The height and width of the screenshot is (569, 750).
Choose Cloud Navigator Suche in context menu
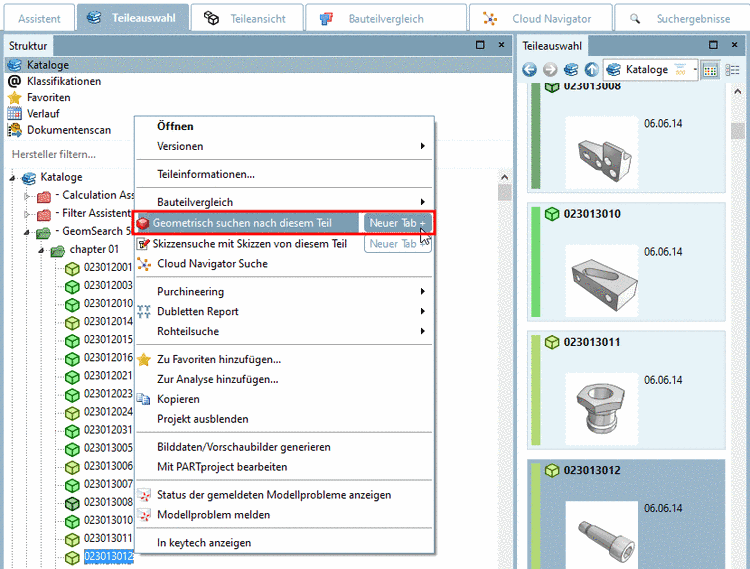(212, 264)
